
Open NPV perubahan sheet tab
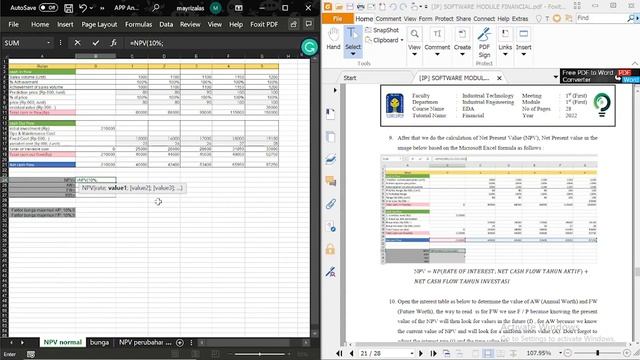(145, 342)
